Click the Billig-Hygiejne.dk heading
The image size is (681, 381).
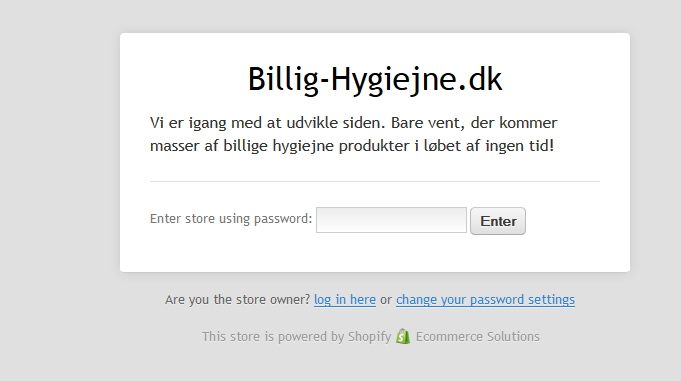[375, 79]
